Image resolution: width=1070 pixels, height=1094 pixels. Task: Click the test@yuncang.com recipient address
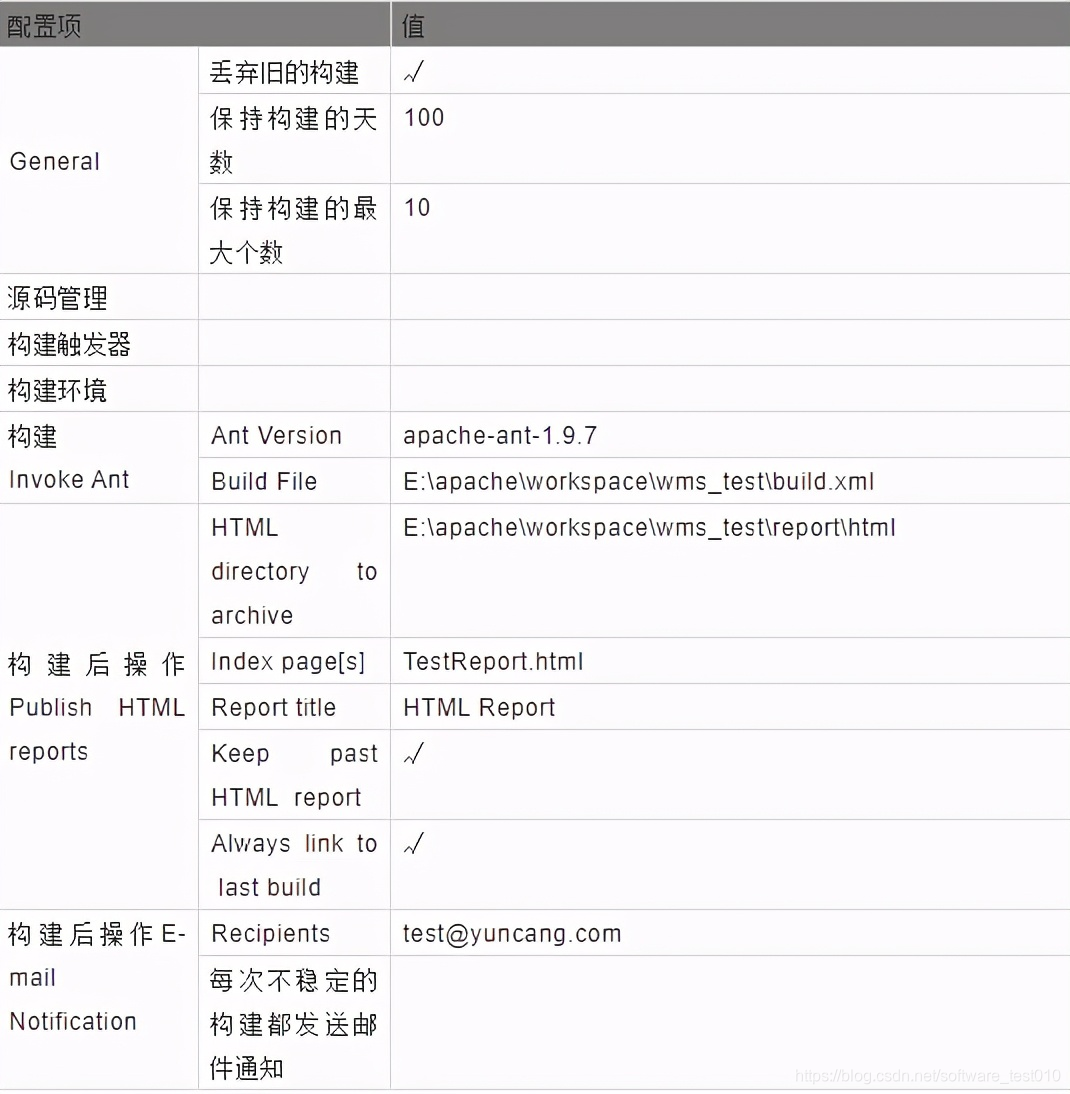point(511,933)
